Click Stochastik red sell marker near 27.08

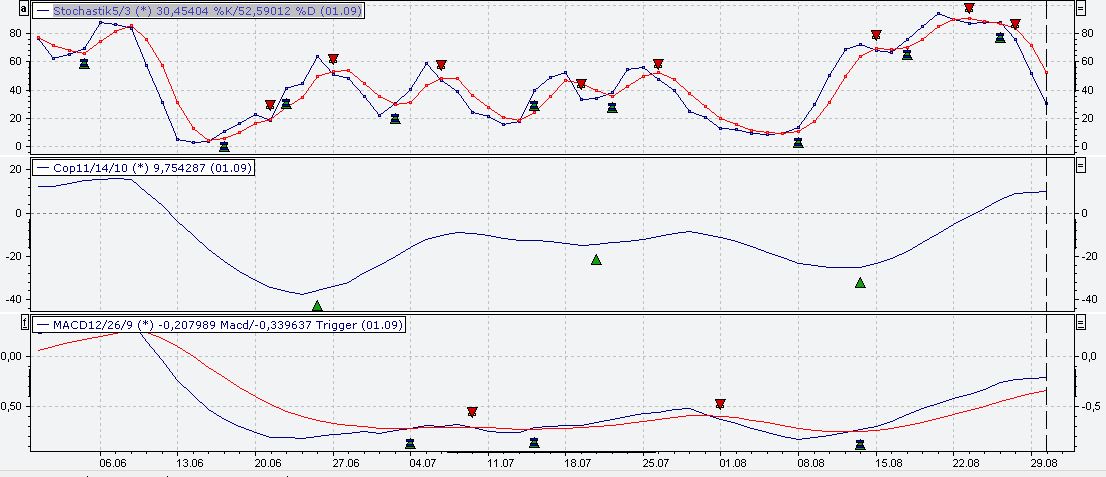tap(1015, 24)
